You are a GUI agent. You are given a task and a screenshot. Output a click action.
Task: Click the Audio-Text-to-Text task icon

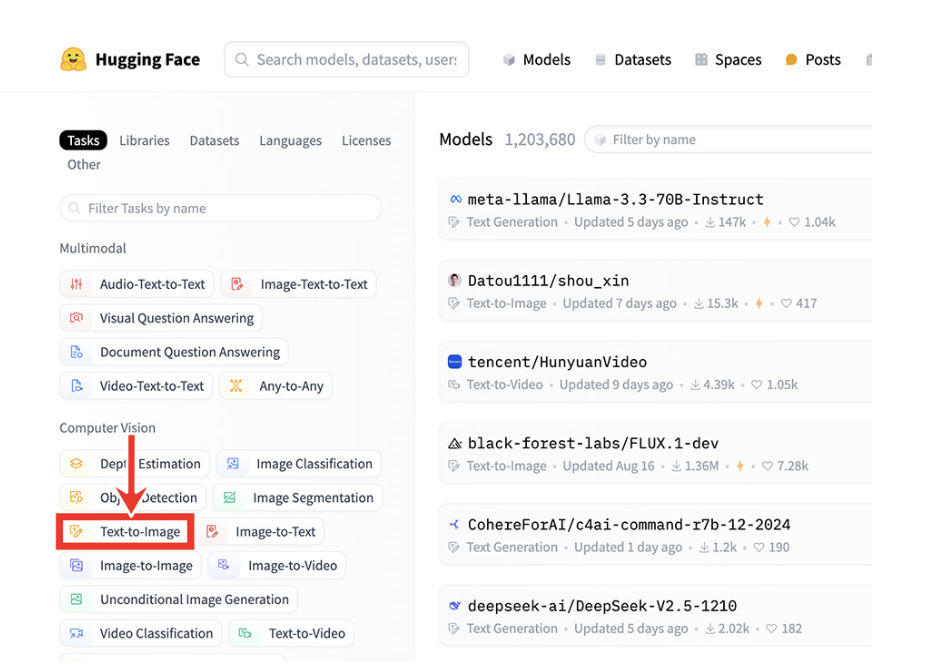[x=77, y=284]
